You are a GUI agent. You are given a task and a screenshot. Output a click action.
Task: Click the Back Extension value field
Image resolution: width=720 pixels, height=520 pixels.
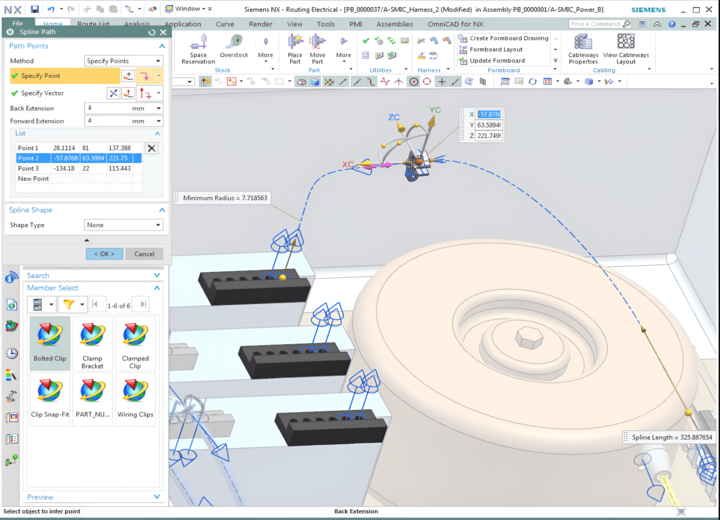pos(108,108)
